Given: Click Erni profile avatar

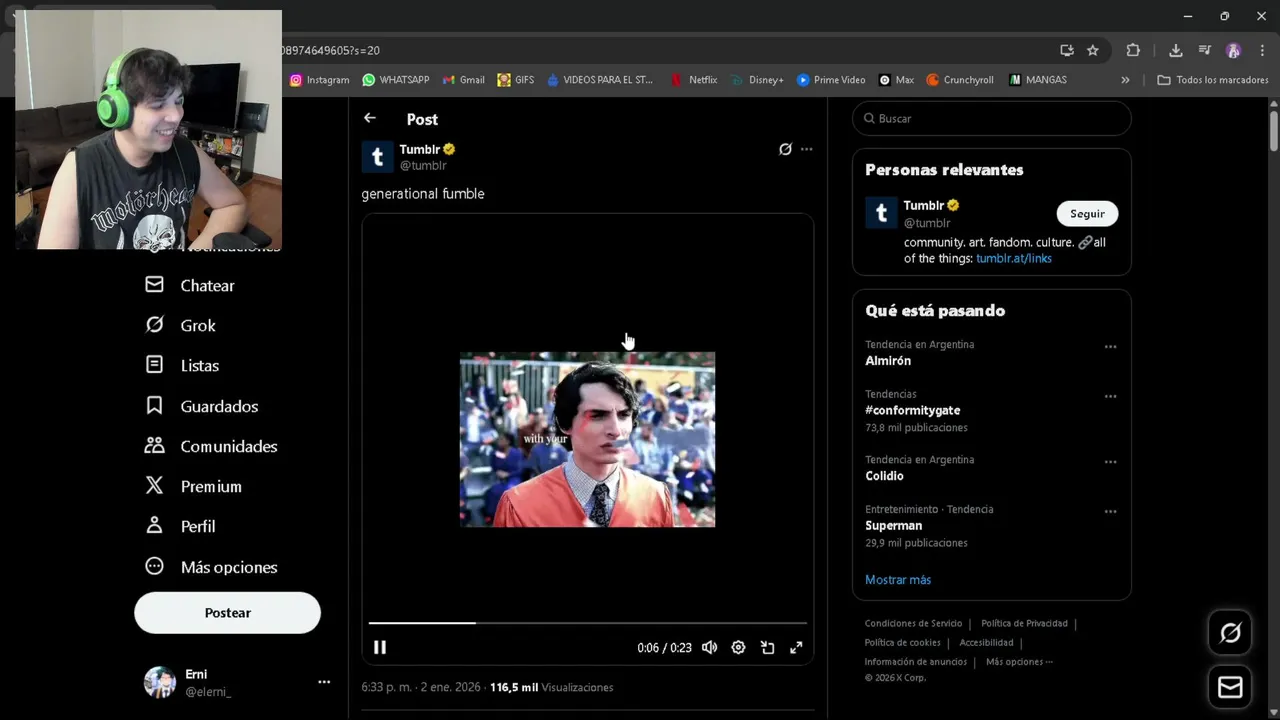Looking at the screenshot, I should click(160, 682).
